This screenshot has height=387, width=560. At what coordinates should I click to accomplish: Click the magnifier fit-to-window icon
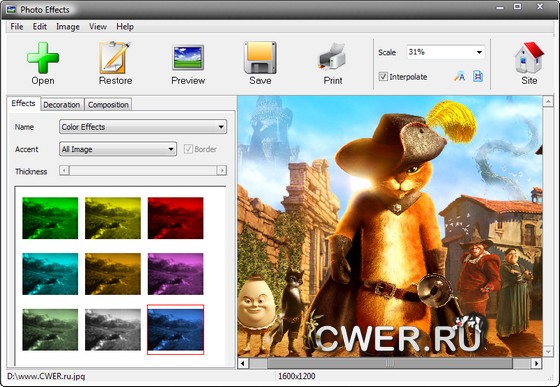(459, 76)
